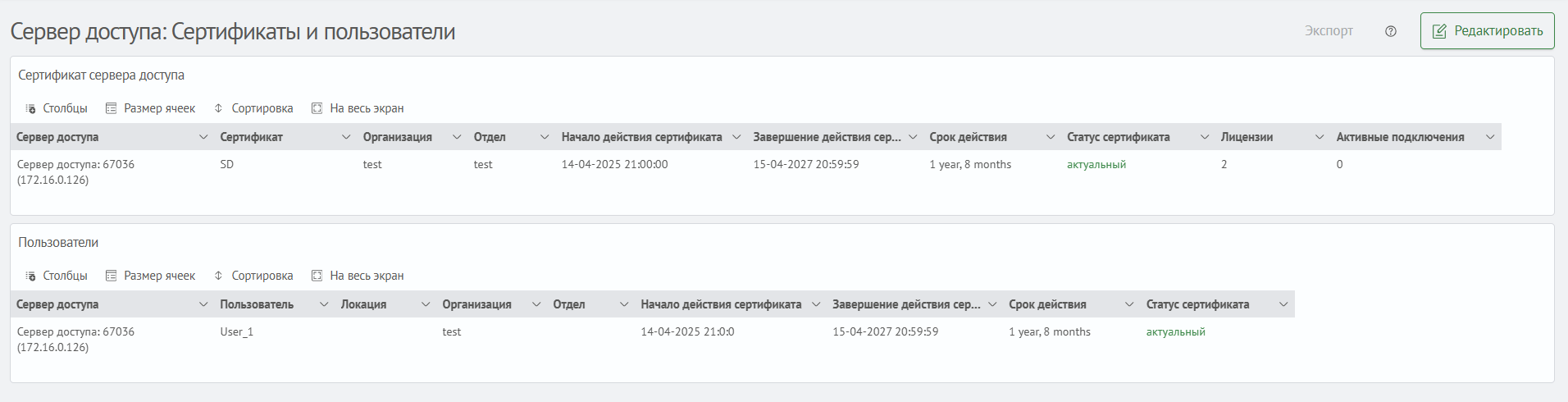The width and height of the screenshot is (1568, 402).
Task: Expand the Пользователь column dropdown arrow
Action: (324, 304)
